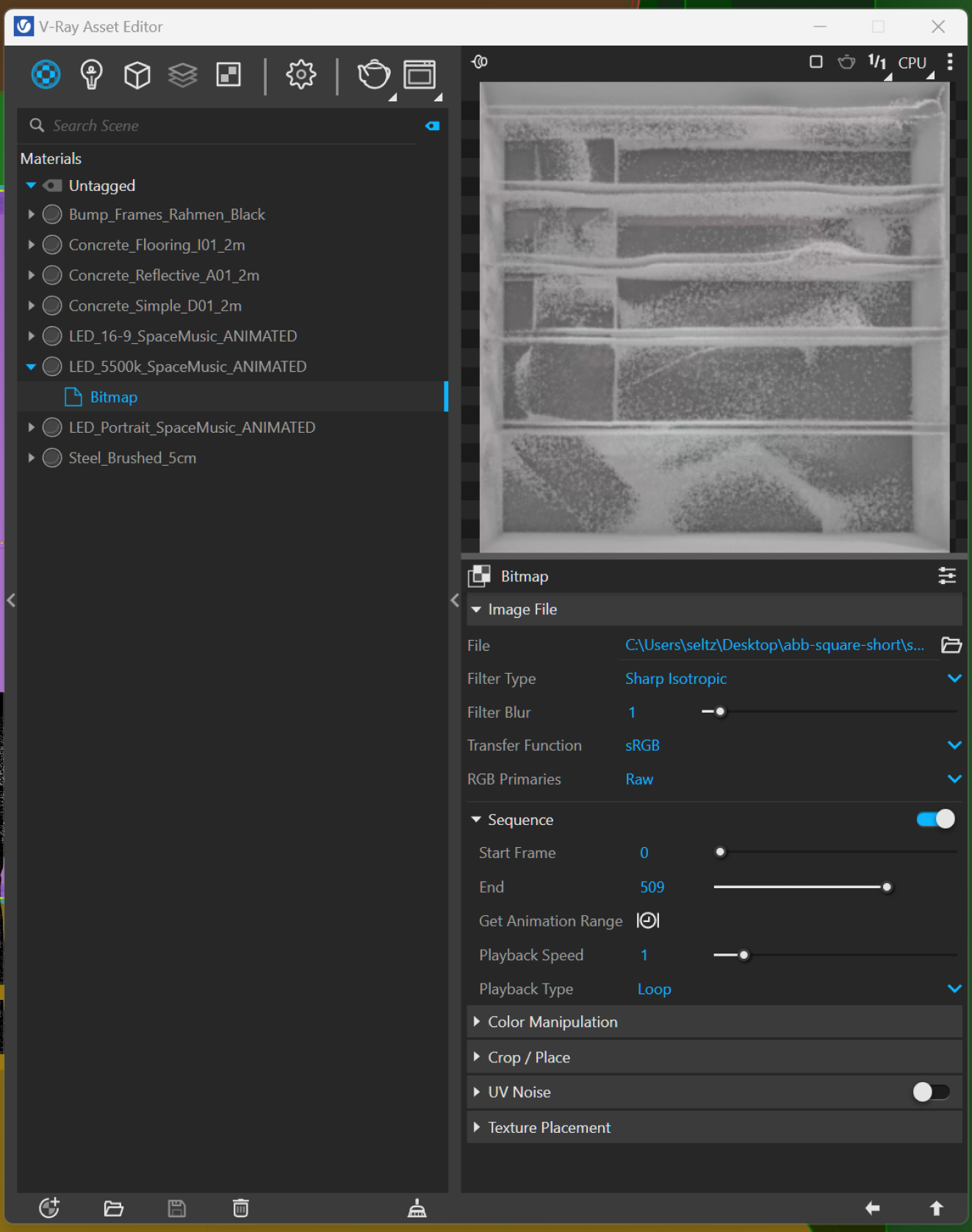Open the Geometry category cube icon

[137, 74]
